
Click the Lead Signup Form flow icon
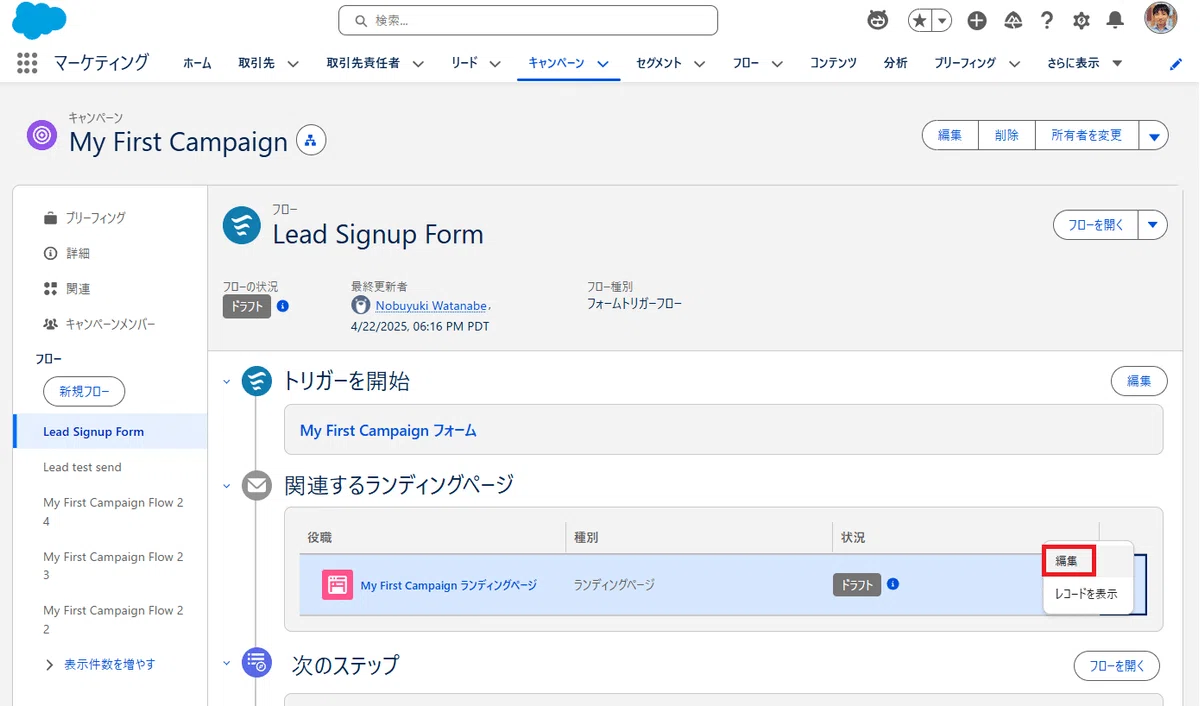(241, 226)
